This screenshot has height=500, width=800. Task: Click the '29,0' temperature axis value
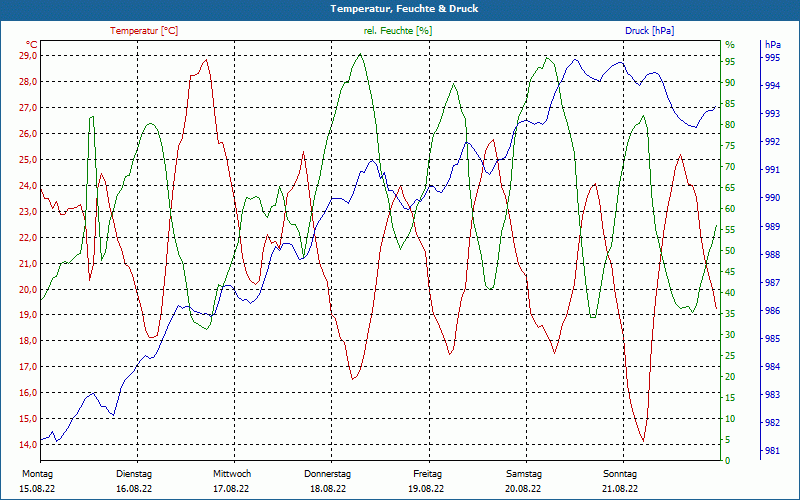pos(27,56)
